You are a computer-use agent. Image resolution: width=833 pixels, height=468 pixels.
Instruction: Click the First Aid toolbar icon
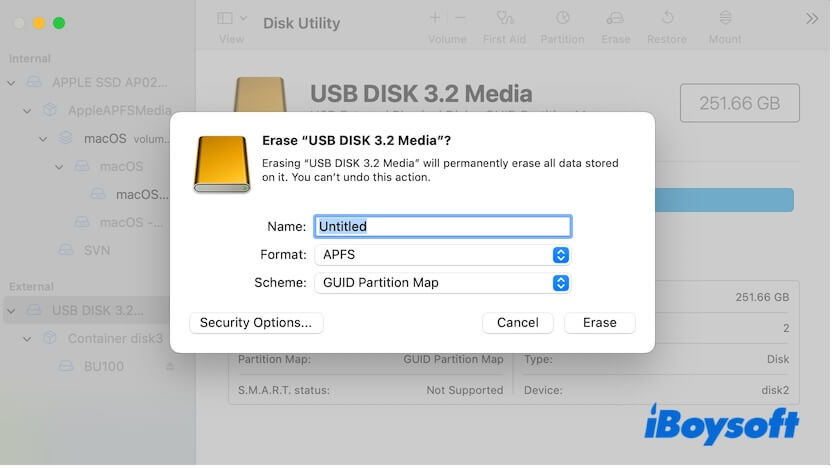(x=503, y=19)
